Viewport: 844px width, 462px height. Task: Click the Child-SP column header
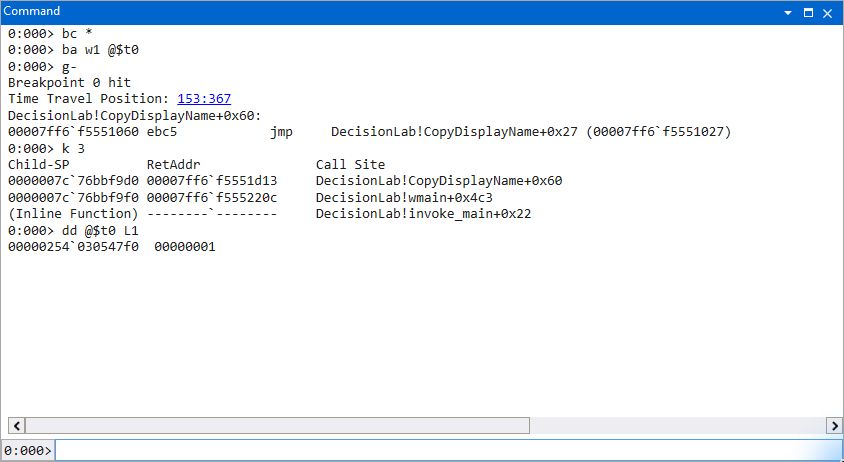point(38,164)
